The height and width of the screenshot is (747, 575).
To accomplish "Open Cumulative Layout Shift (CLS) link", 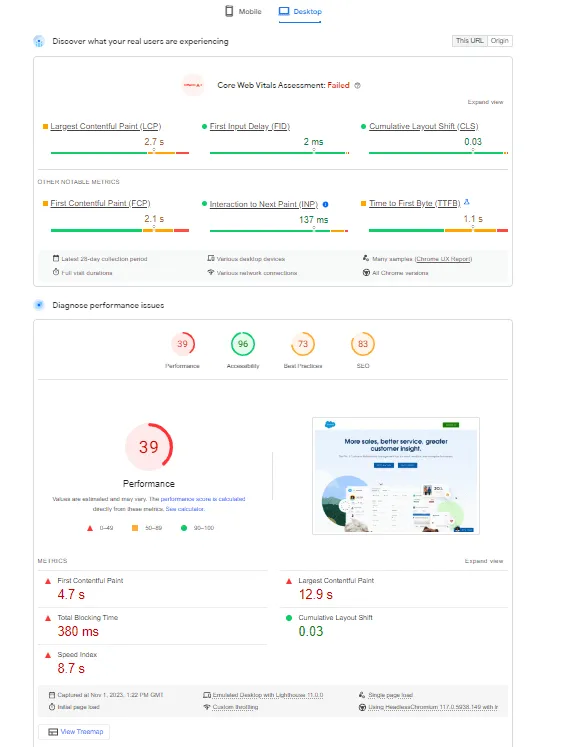I will point(424,126).
